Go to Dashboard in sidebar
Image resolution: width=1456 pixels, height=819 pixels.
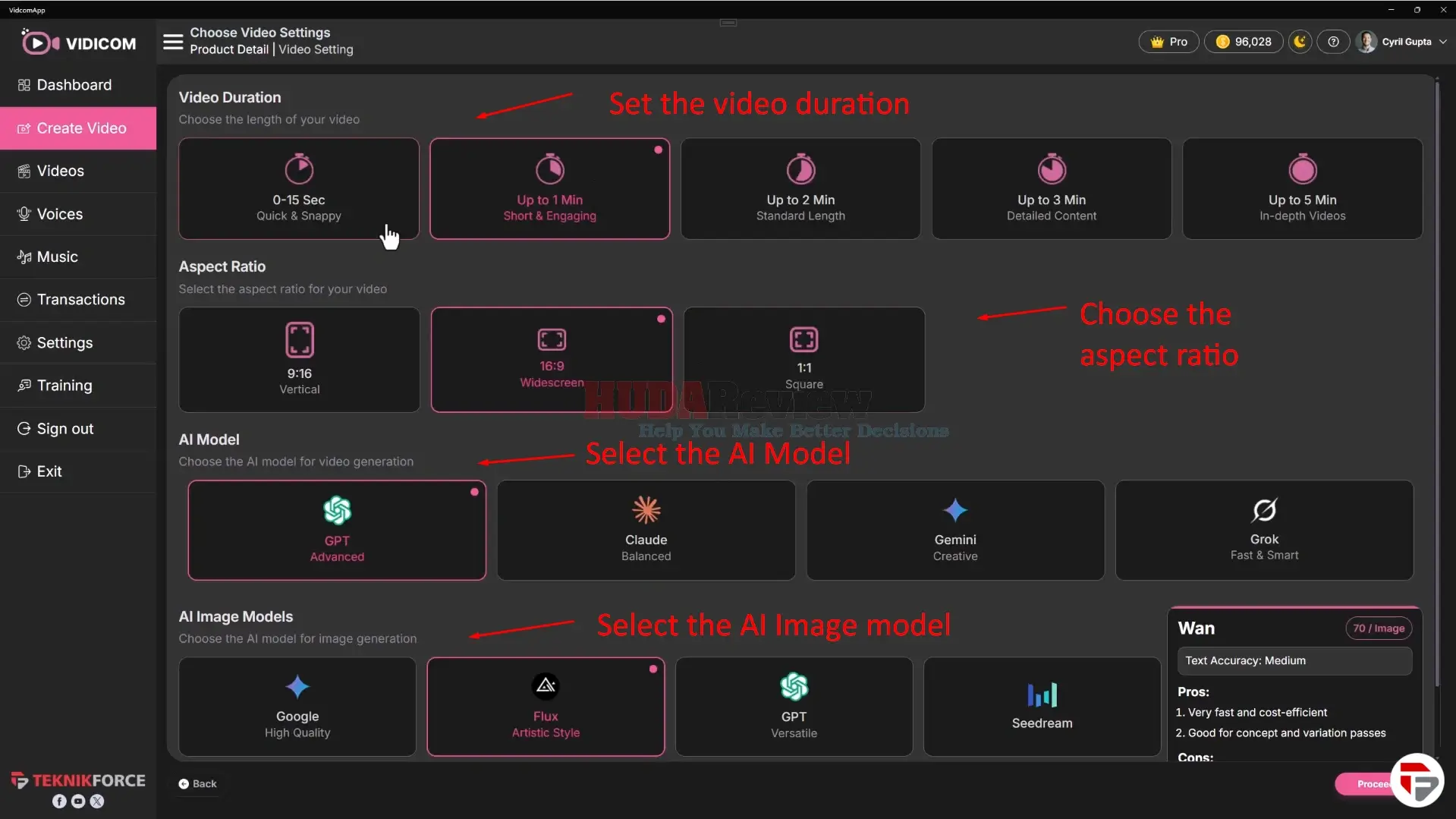pyautogui.click(x=78, y=85)
